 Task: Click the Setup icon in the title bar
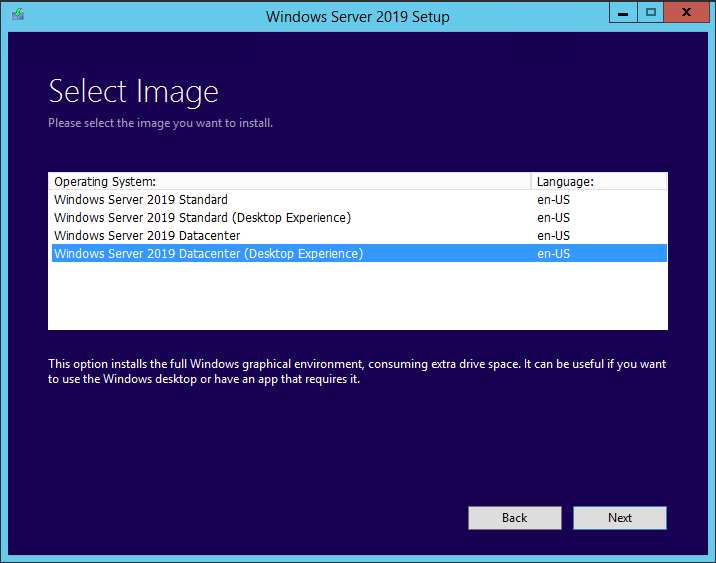pyautogui.click(x=18, y=16)
